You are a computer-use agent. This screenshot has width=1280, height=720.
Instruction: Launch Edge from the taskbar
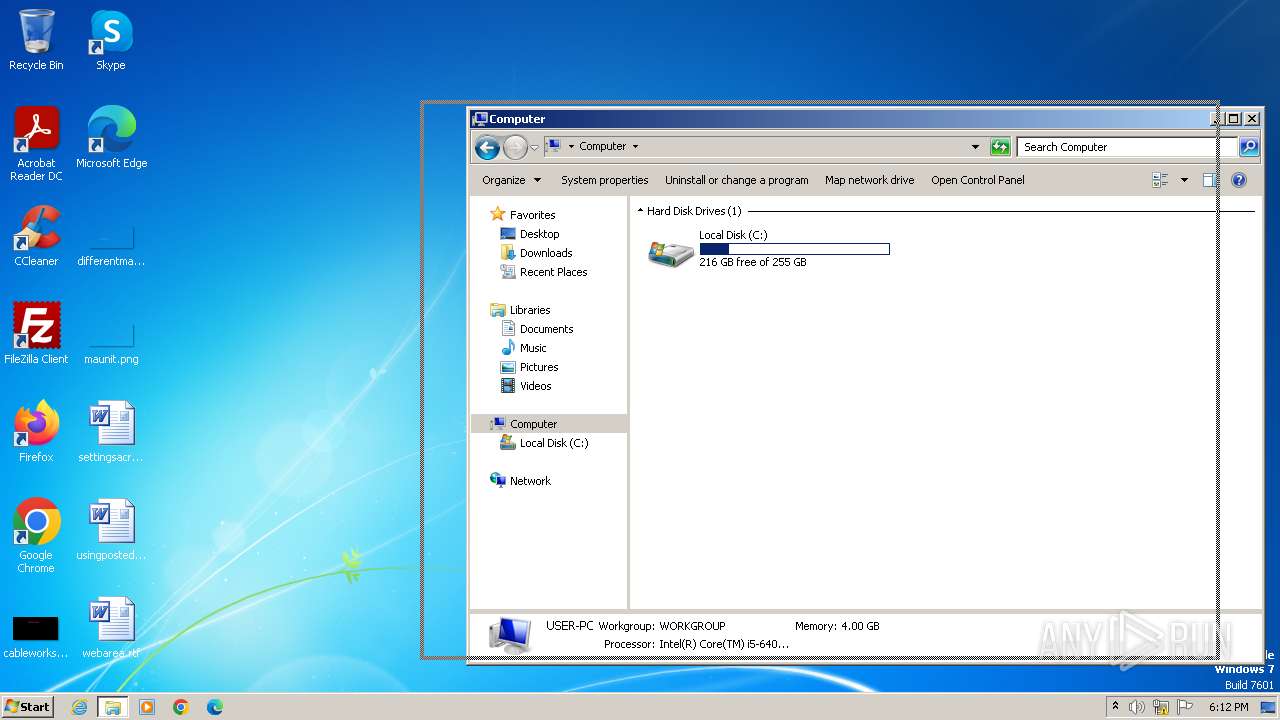click(x=215, y=707)
